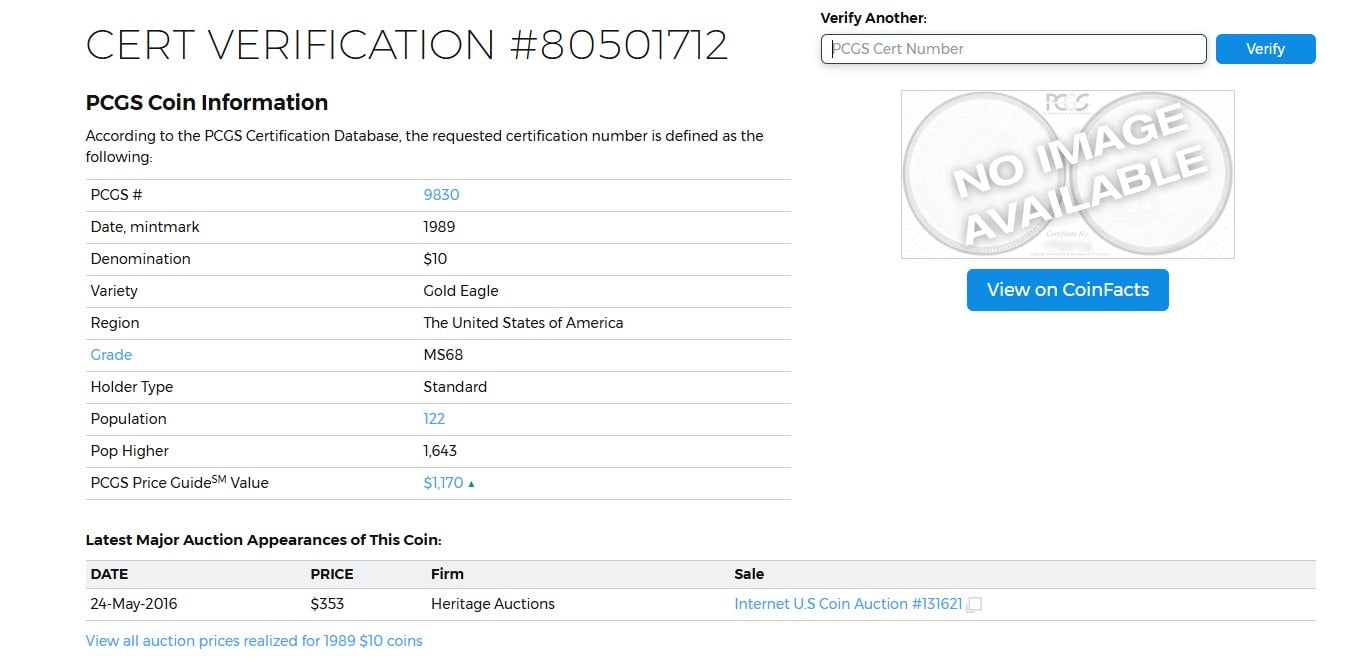The image size is (1370, 665).
Task: Click the Heritage Auctions firm cell
Action: [492, 604]
